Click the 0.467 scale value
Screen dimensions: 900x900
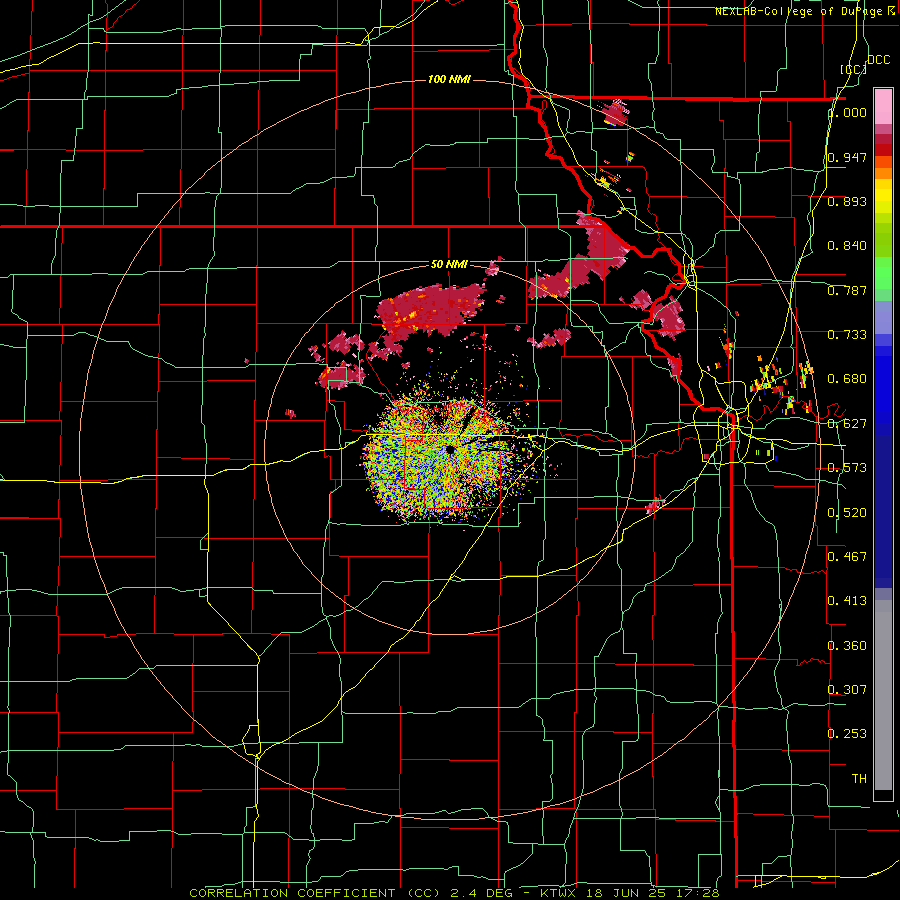pos(847,557)
